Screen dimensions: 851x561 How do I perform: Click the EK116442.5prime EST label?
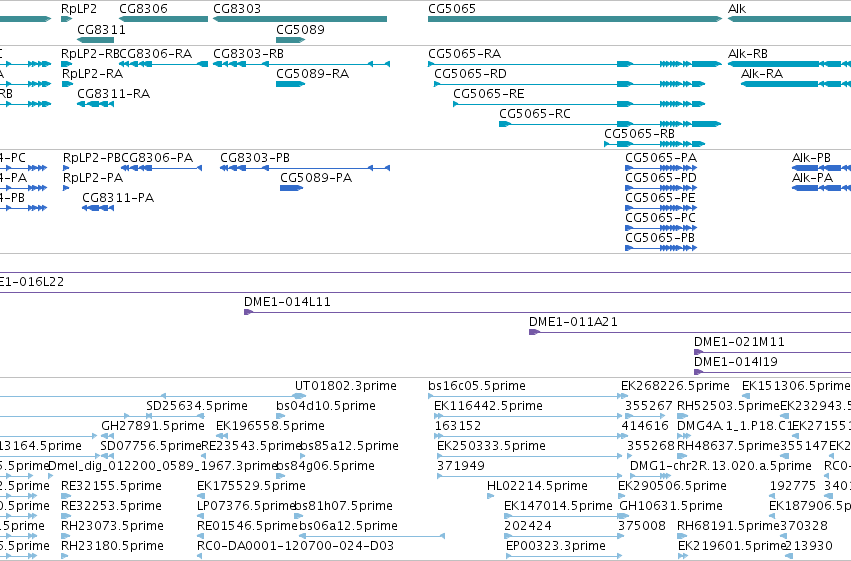coord(488,406)
